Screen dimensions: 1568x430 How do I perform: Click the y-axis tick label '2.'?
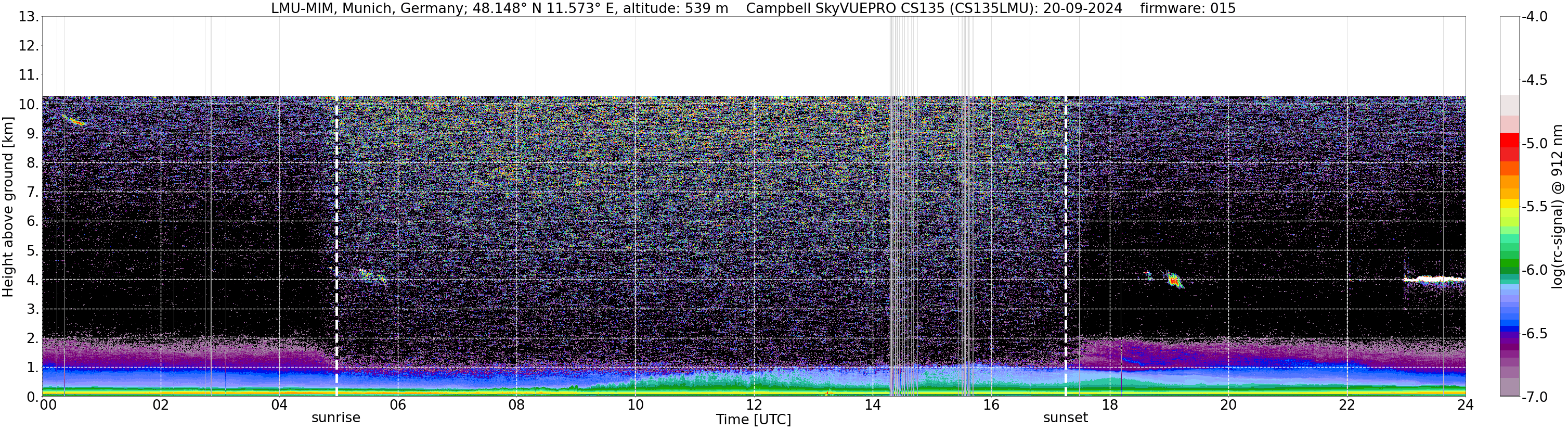(32, 339)
